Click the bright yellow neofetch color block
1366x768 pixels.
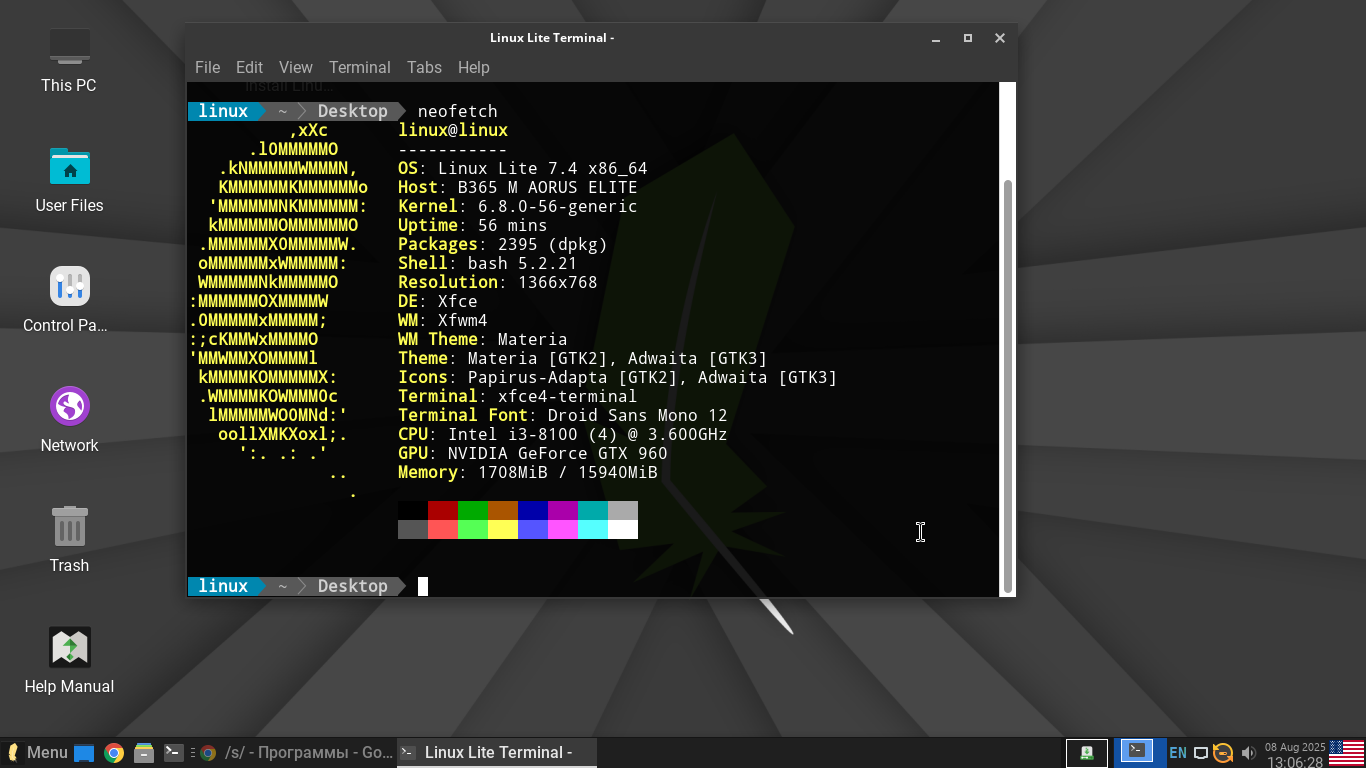[503, 529]
